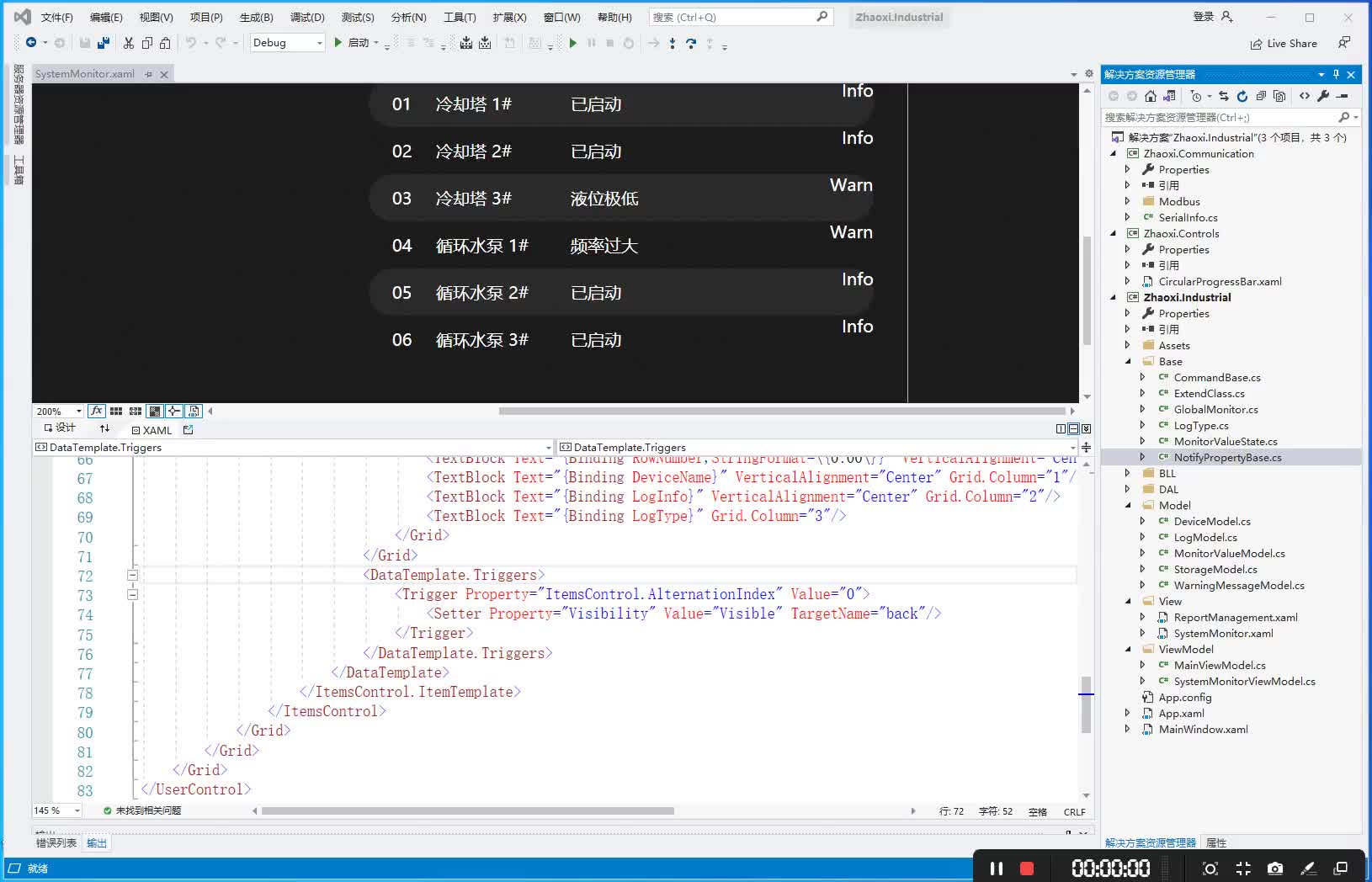Click the 登录 sign-in link
The height and width of the screenshot is (882, 1372).
coord(1204,17)
